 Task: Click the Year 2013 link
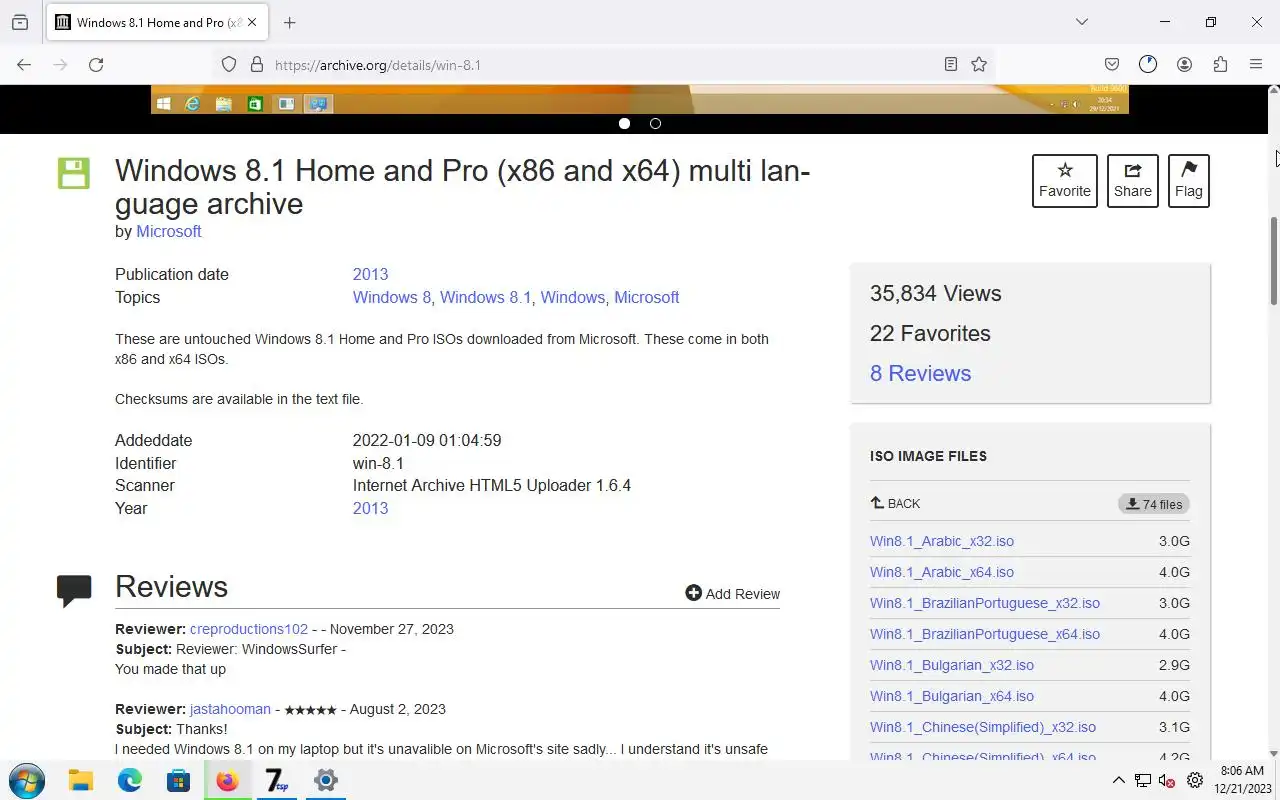pyautogui.click(x=370, y=508)
